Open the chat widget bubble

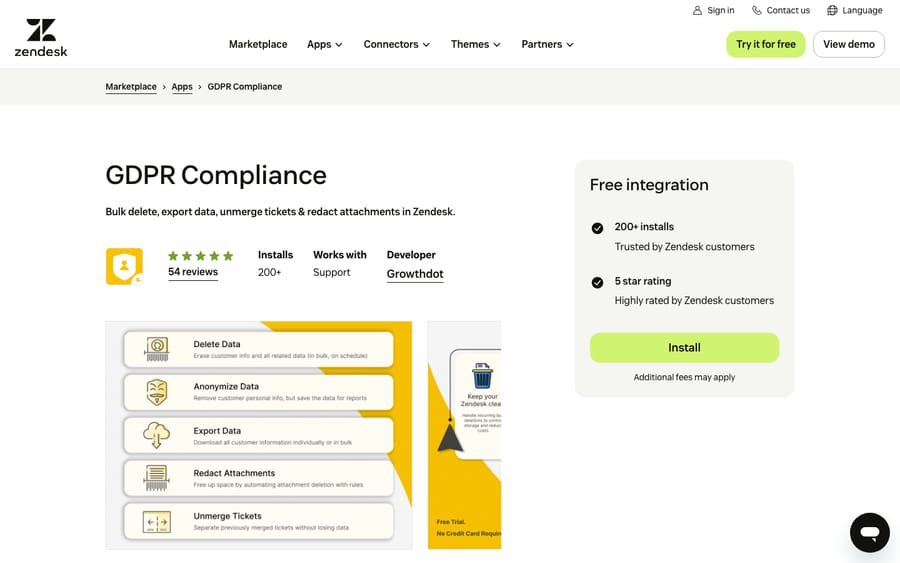pyautogui.click(x=870, y=533)
